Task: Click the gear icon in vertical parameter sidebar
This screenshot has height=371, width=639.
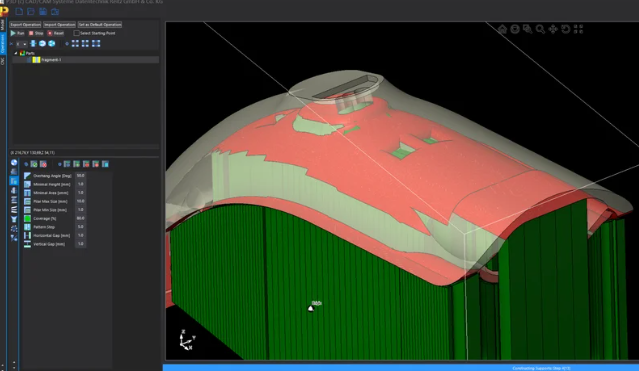Action: point(14,228)
